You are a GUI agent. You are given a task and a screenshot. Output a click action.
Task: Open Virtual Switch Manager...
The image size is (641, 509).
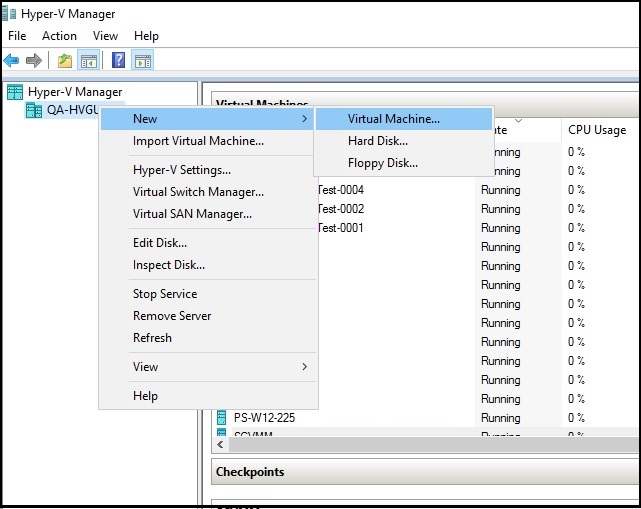[x=198, y=192]
